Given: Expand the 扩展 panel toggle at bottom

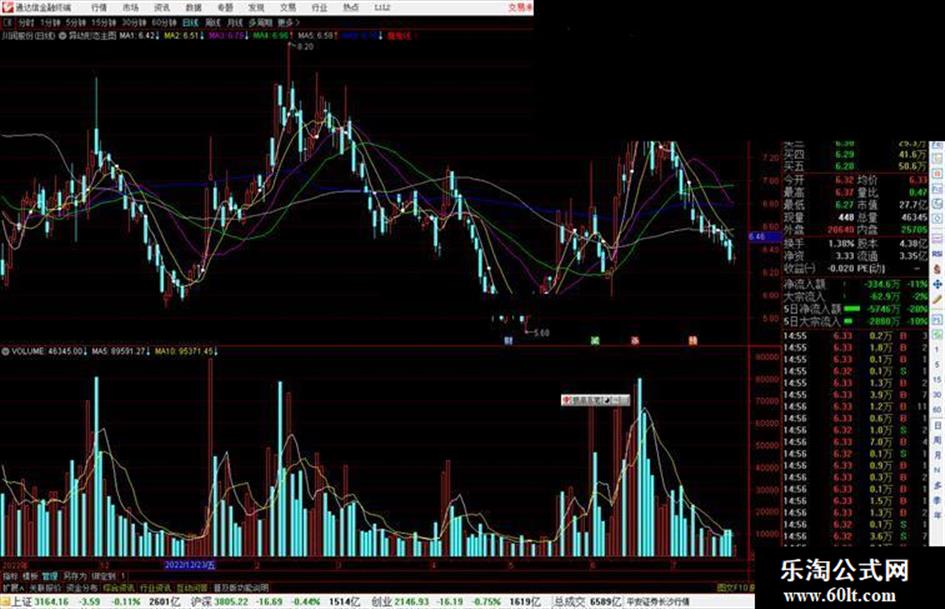Looking at the screenshot, I should [x=13, y=587].
